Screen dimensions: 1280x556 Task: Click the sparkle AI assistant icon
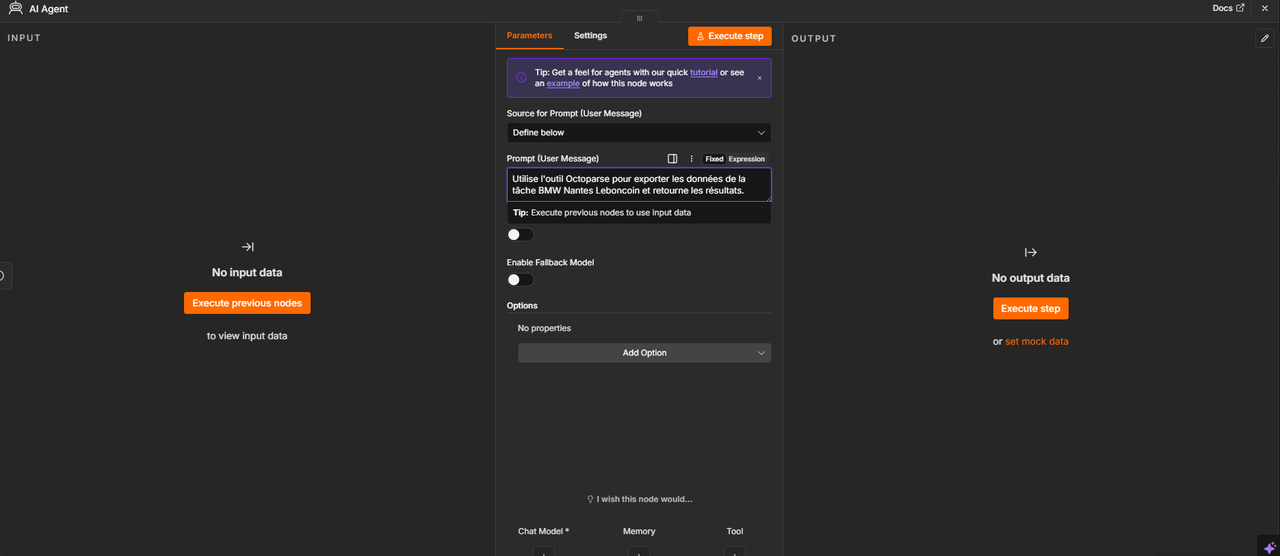[x=1269, y=547]
